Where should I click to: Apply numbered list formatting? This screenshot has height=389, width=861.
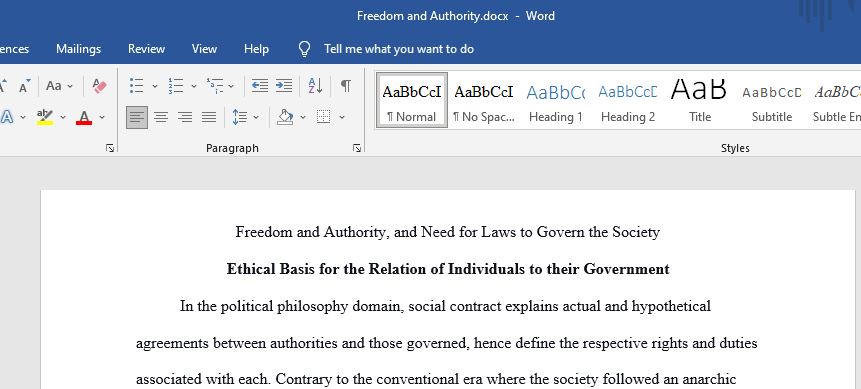pyautogui.click(x=176, y=86)
